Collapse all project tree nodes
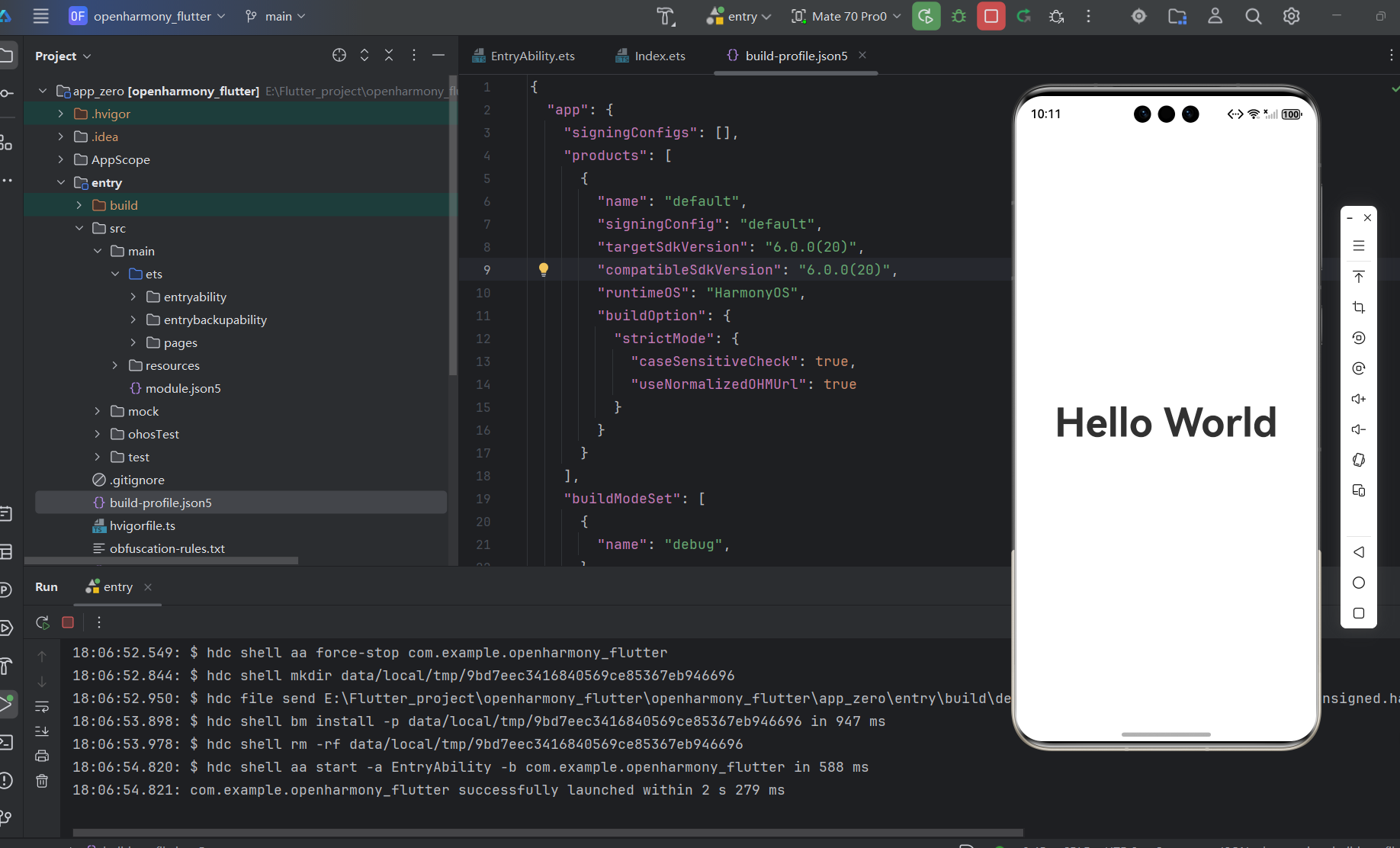The image size is (1400, 848). 389,55
